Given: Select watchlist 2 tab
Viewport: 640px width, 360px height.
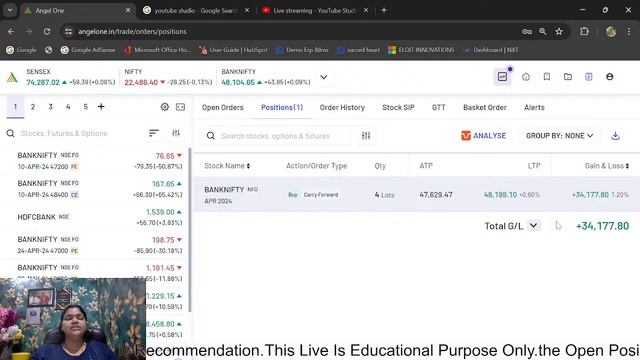Looking at the screenshot, I should point(33,107).
